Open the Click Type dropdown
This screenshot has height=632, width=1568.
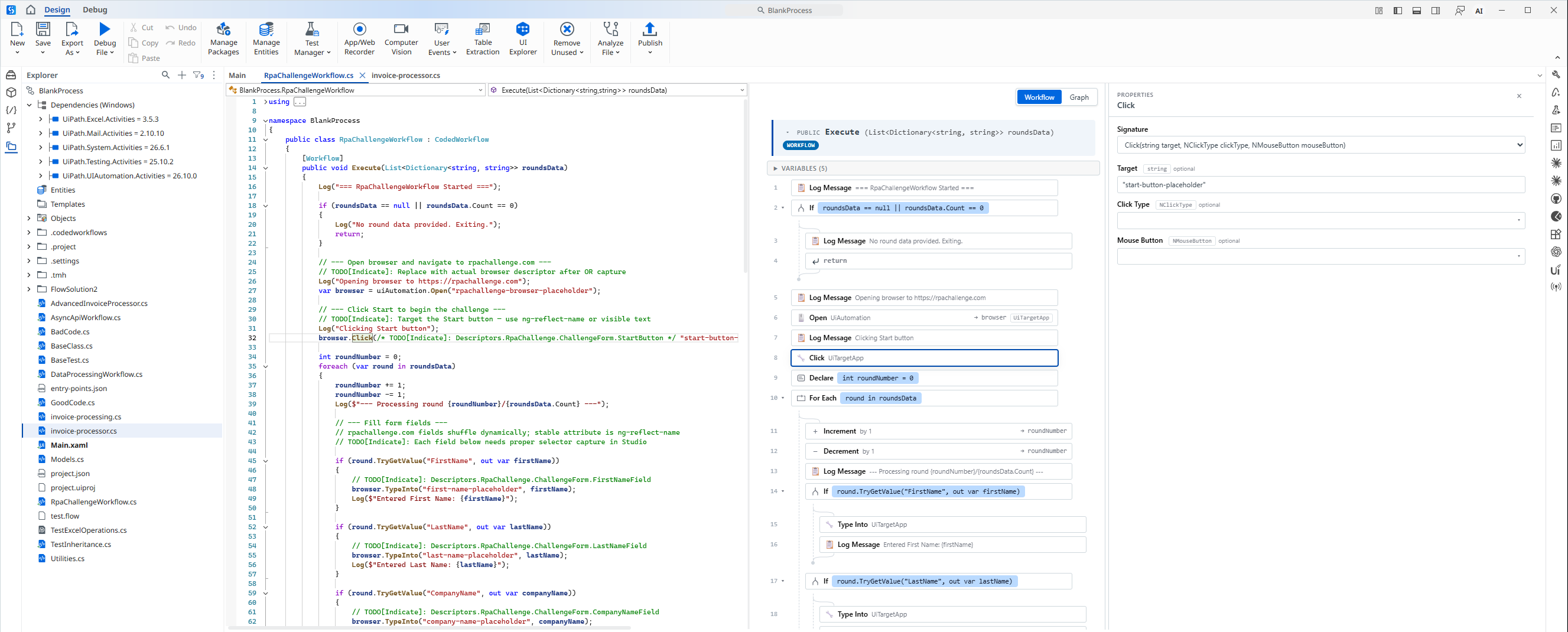click(x=1321, y=220)
